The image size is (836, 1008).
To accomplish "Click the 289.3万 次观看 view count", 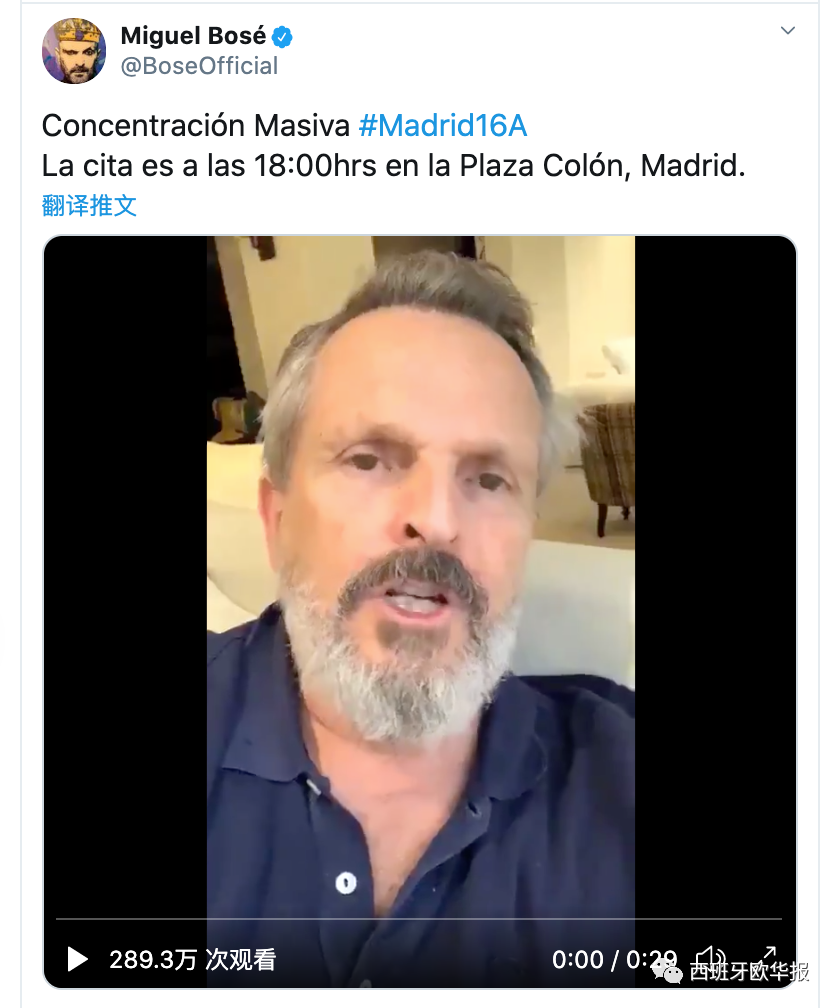I will click(192, 960).
